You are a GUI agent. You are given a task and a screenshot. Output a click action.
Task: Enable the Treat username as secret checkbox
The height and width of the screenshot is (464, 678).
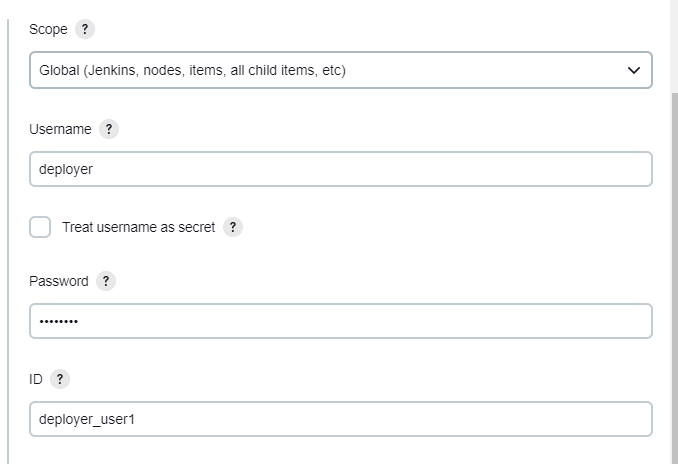(40, 227)
